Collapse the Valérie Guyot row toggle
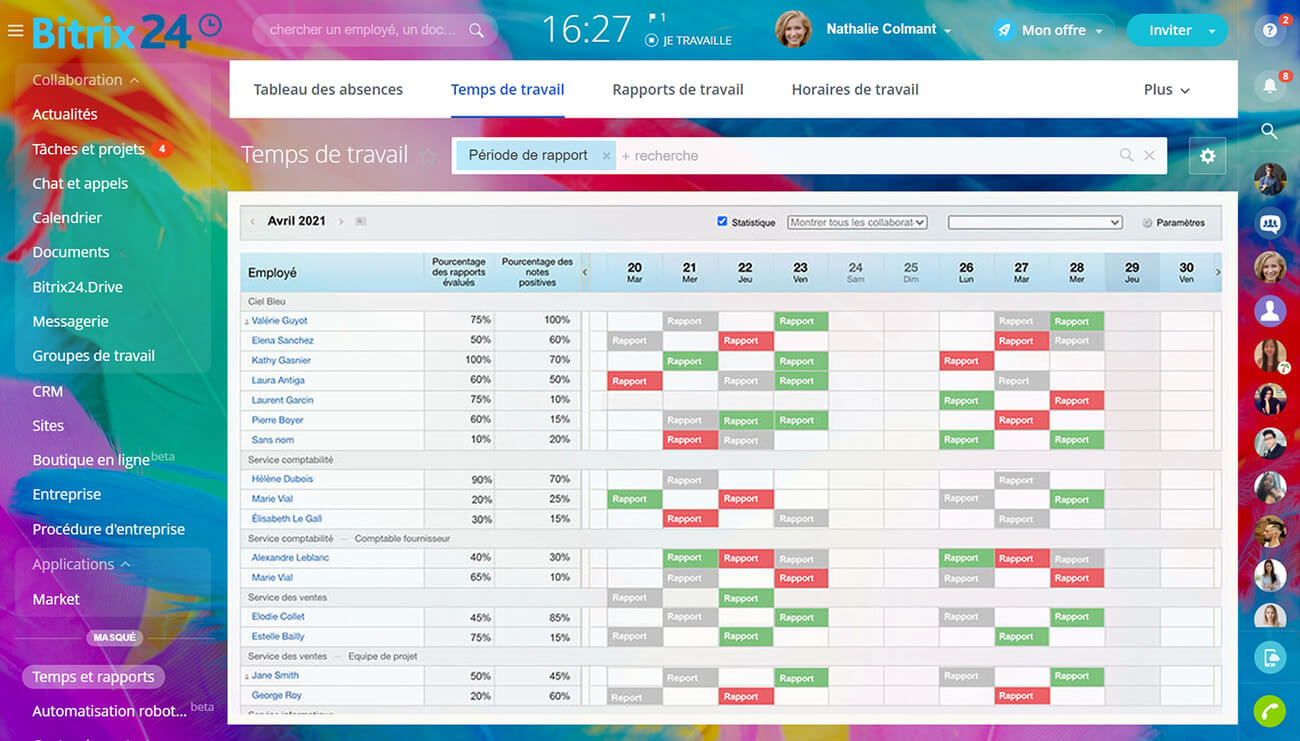This screenshot has height=741, width=1300. [x=246, y=322]
